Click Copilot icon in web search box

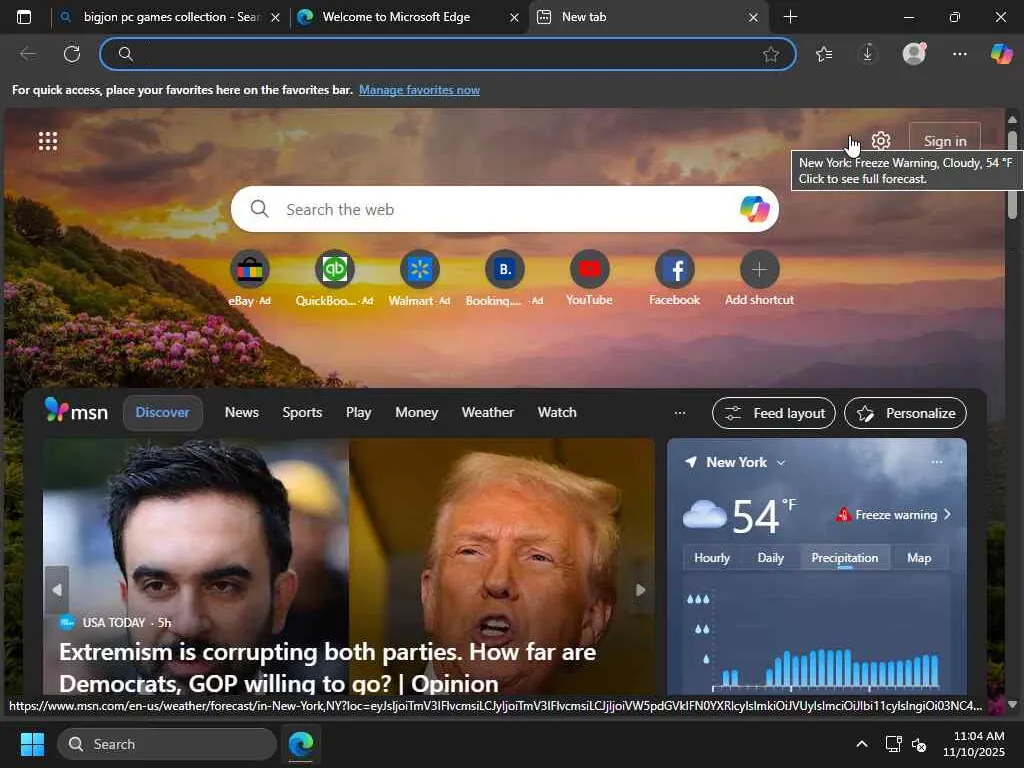pyautogui.click(x=754, y=209)
